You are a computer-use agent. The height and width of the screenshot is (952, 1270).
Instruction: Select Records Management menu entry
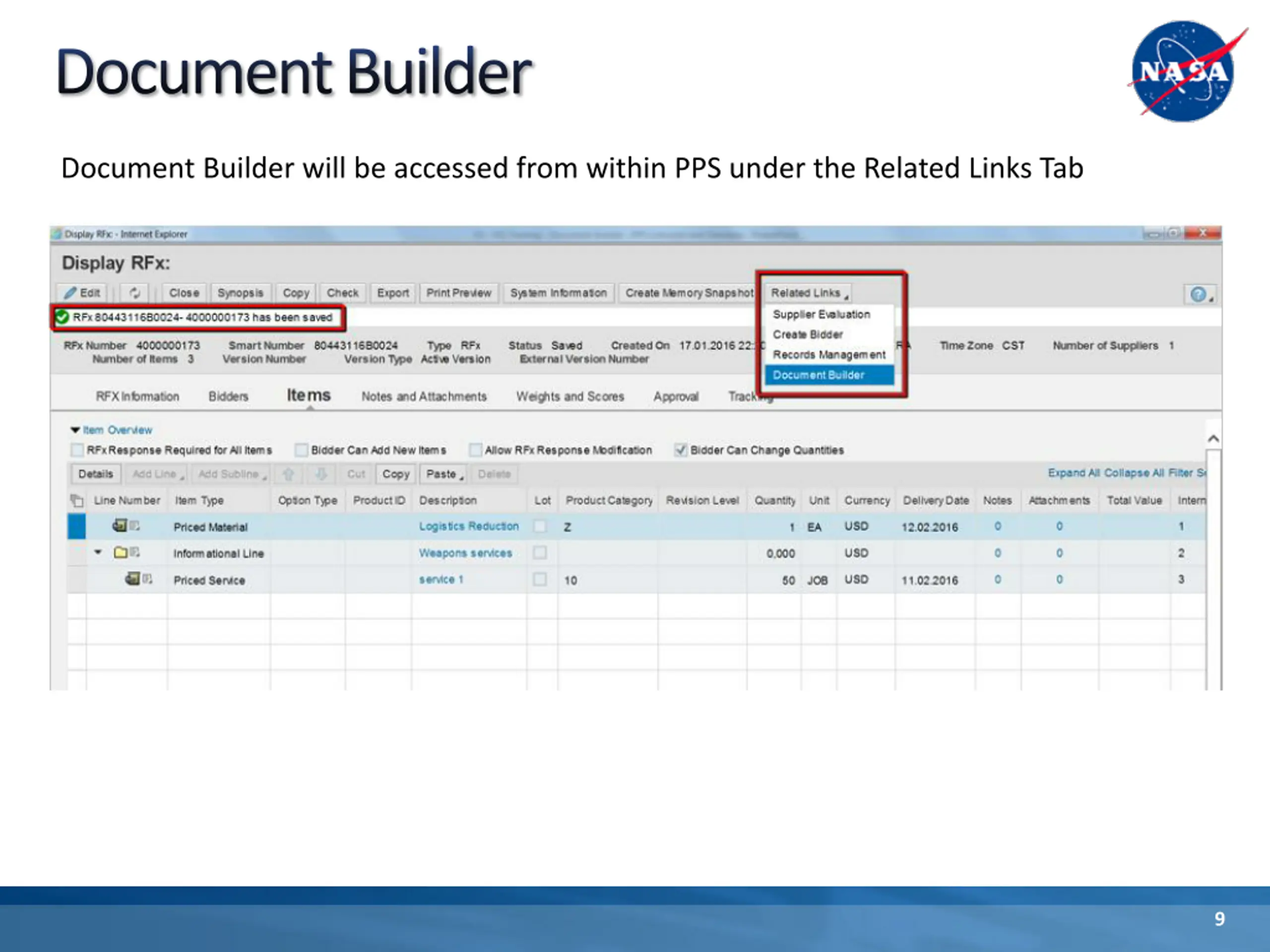829,355
